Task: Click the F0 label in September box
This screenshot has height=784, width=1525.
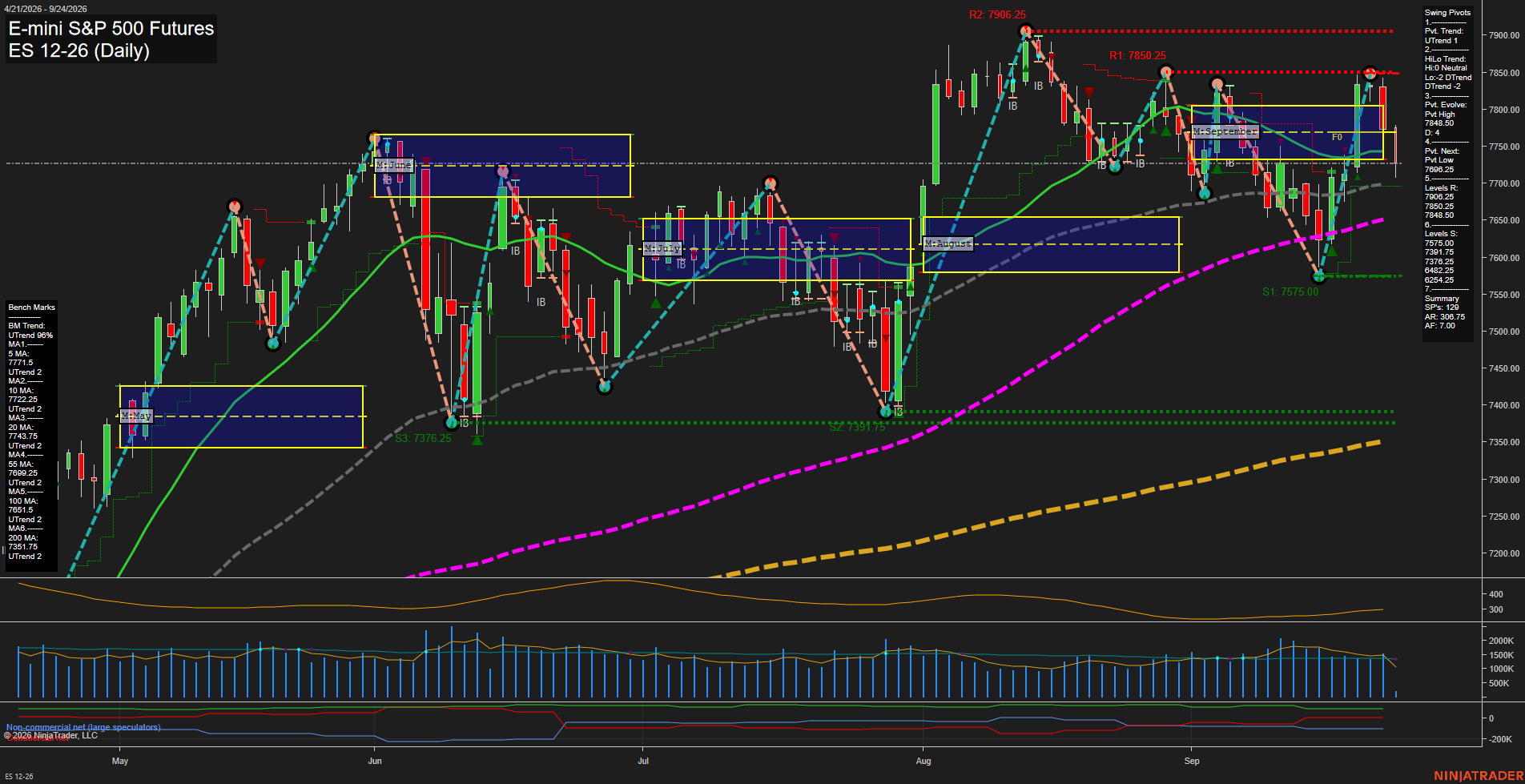Action: [1337, 137]
